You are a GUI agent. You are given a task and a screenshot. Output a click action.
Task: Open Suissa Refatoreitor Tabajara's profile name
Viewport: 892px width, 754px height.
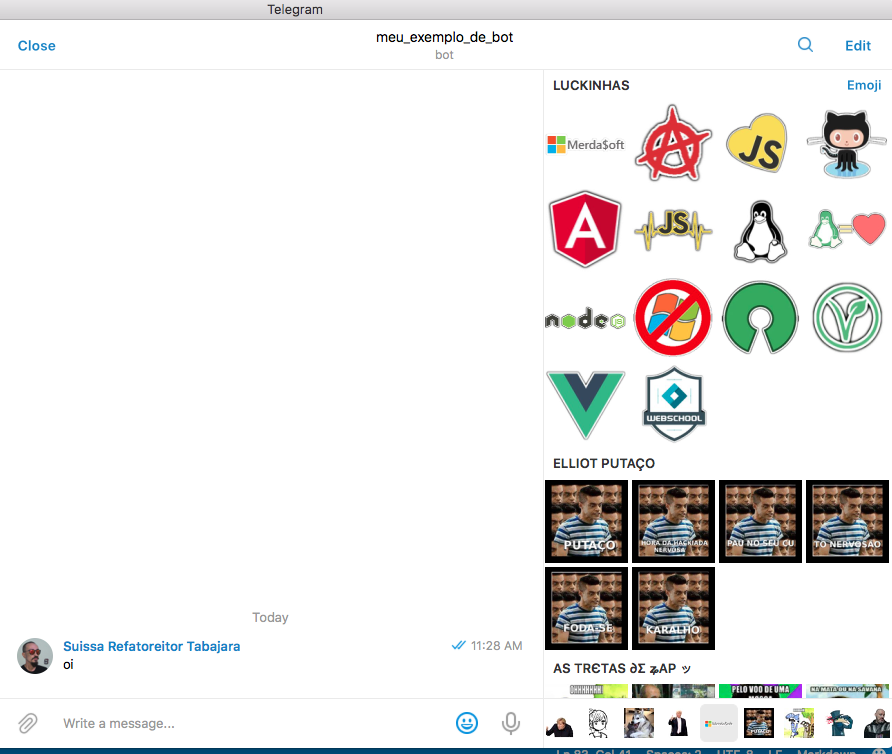pos(151,646)
